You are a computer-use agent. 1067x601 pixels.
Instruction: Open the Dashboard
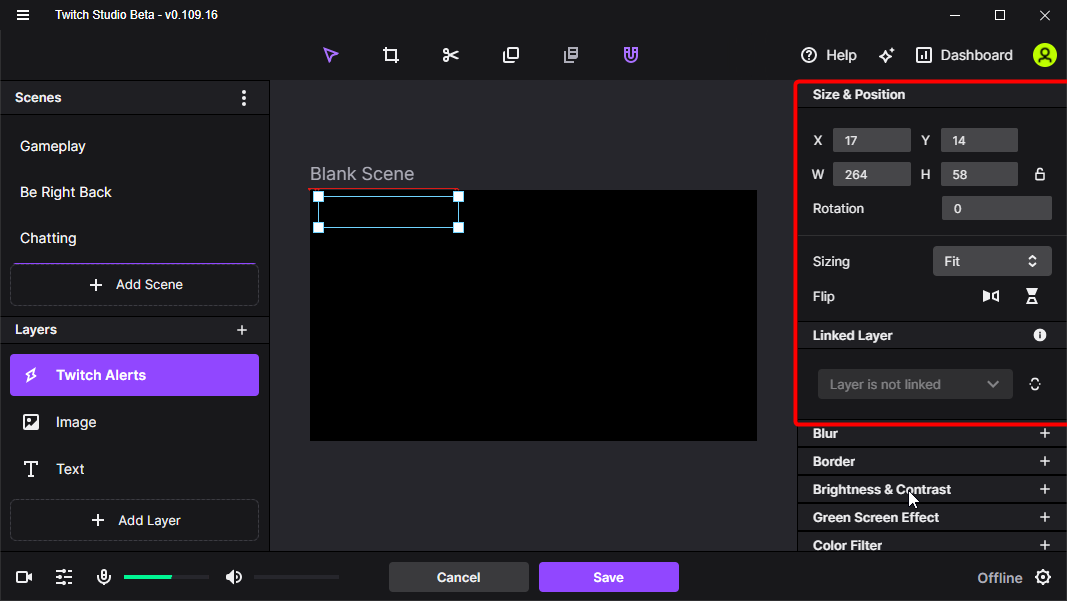tap(963, 55)
